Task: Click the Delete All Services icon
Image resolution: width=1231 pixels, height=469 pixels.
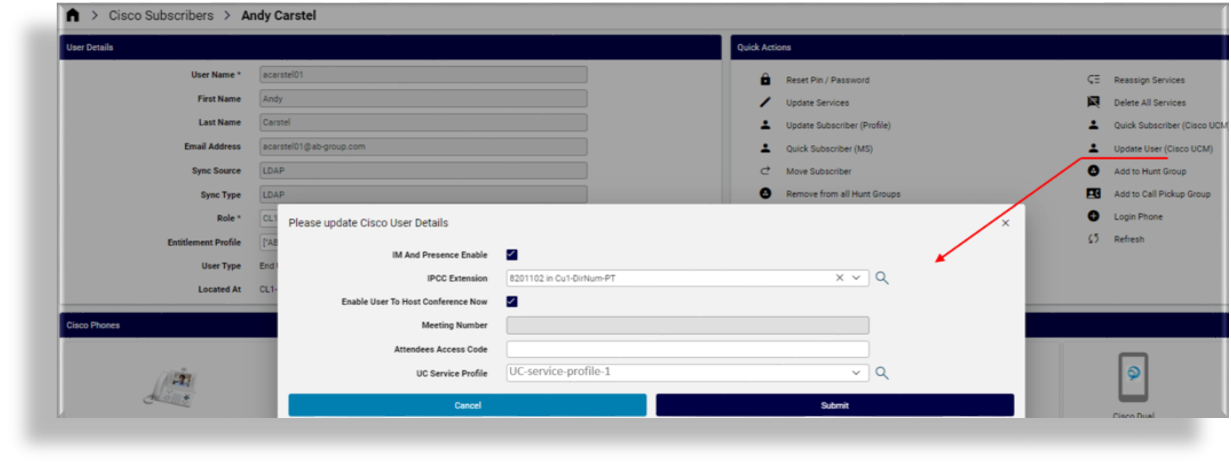Action: pyautogui.click(x=1093, y=103)
